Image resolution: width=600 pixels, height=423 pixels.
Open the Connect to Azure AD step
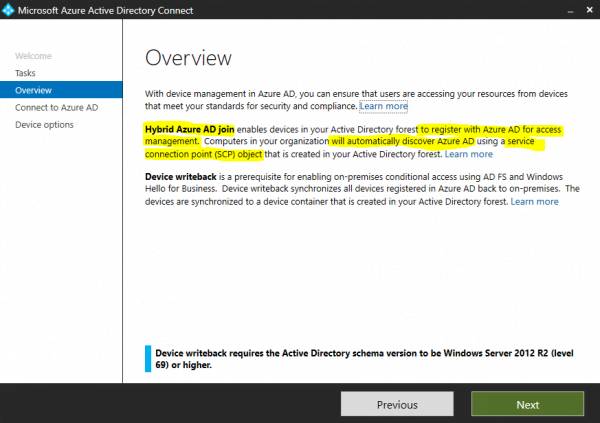coord(57,108)
